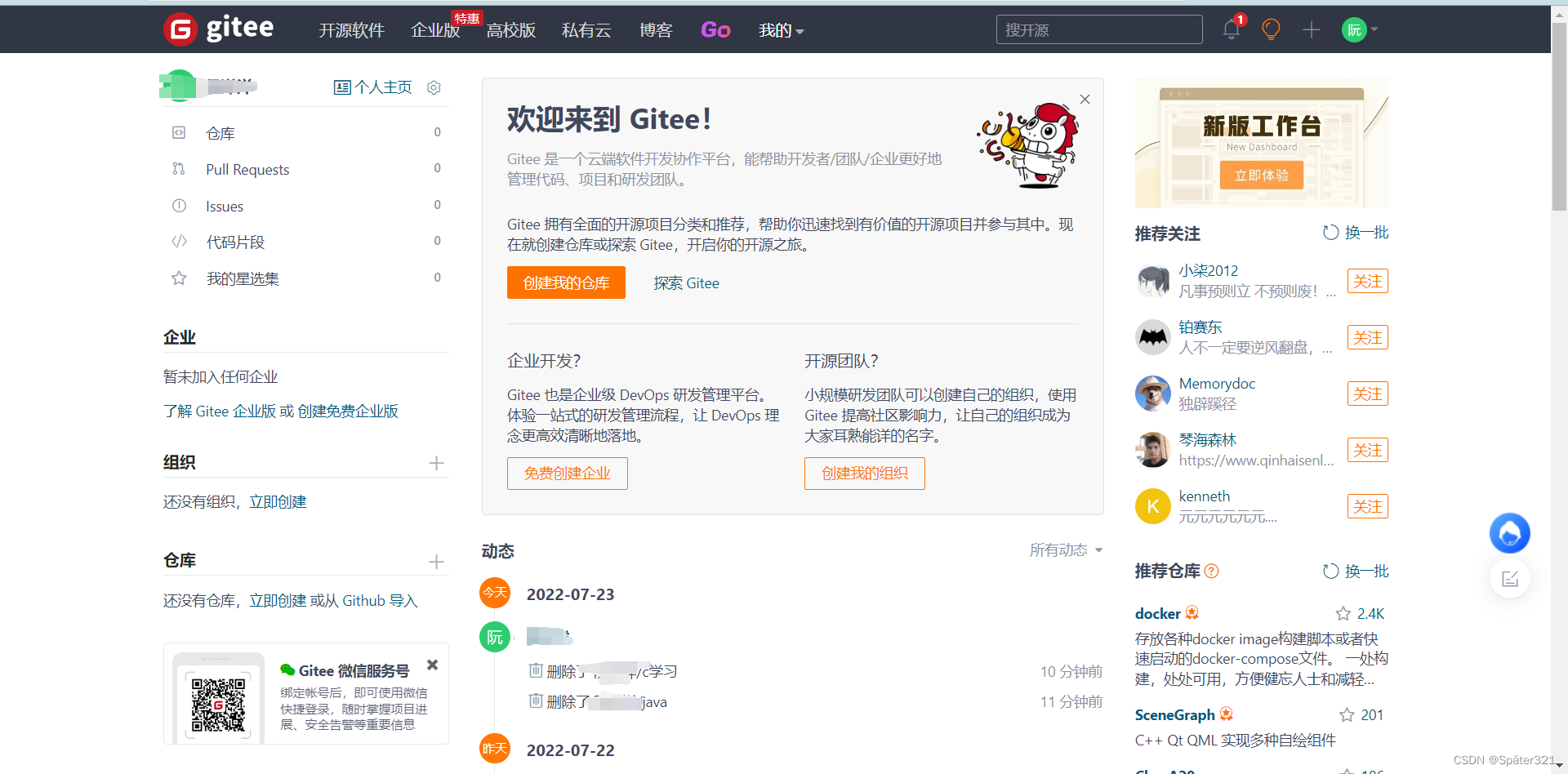Image resolution: width=1568 pixels, height=774 pixels.
Task: Open the 所有动态 filter dropdown
Action: [x=1066, y=550]
